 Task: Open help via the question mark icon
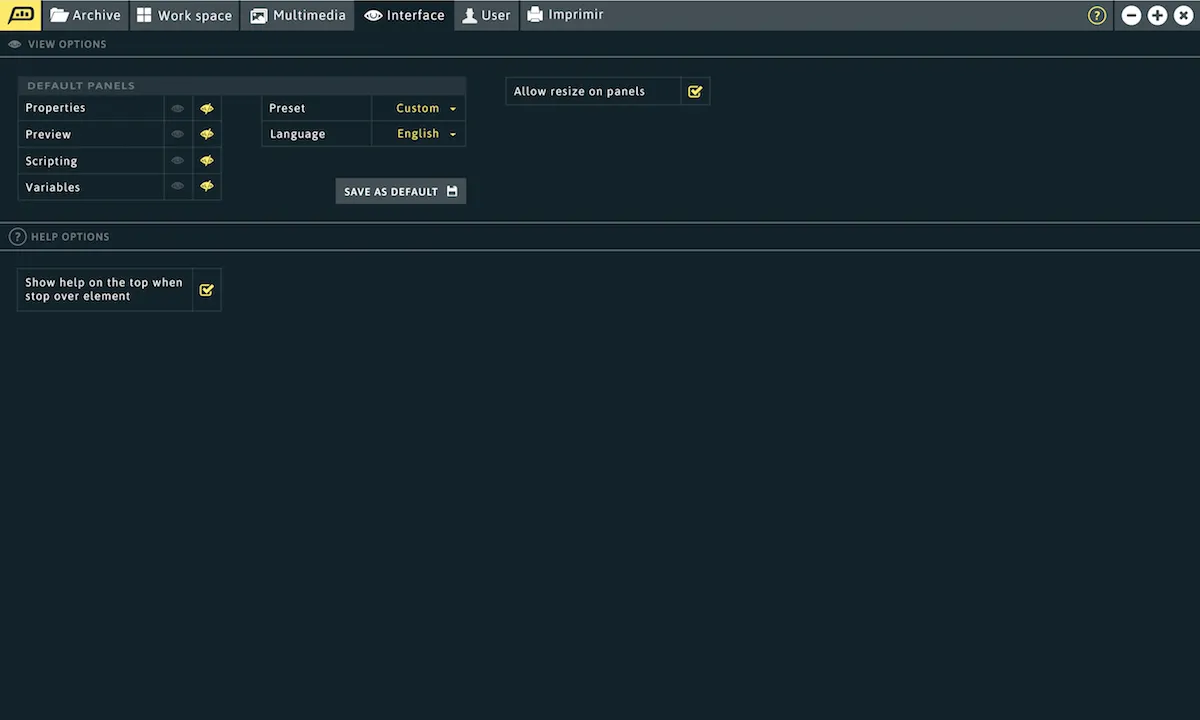point(1097,15)
